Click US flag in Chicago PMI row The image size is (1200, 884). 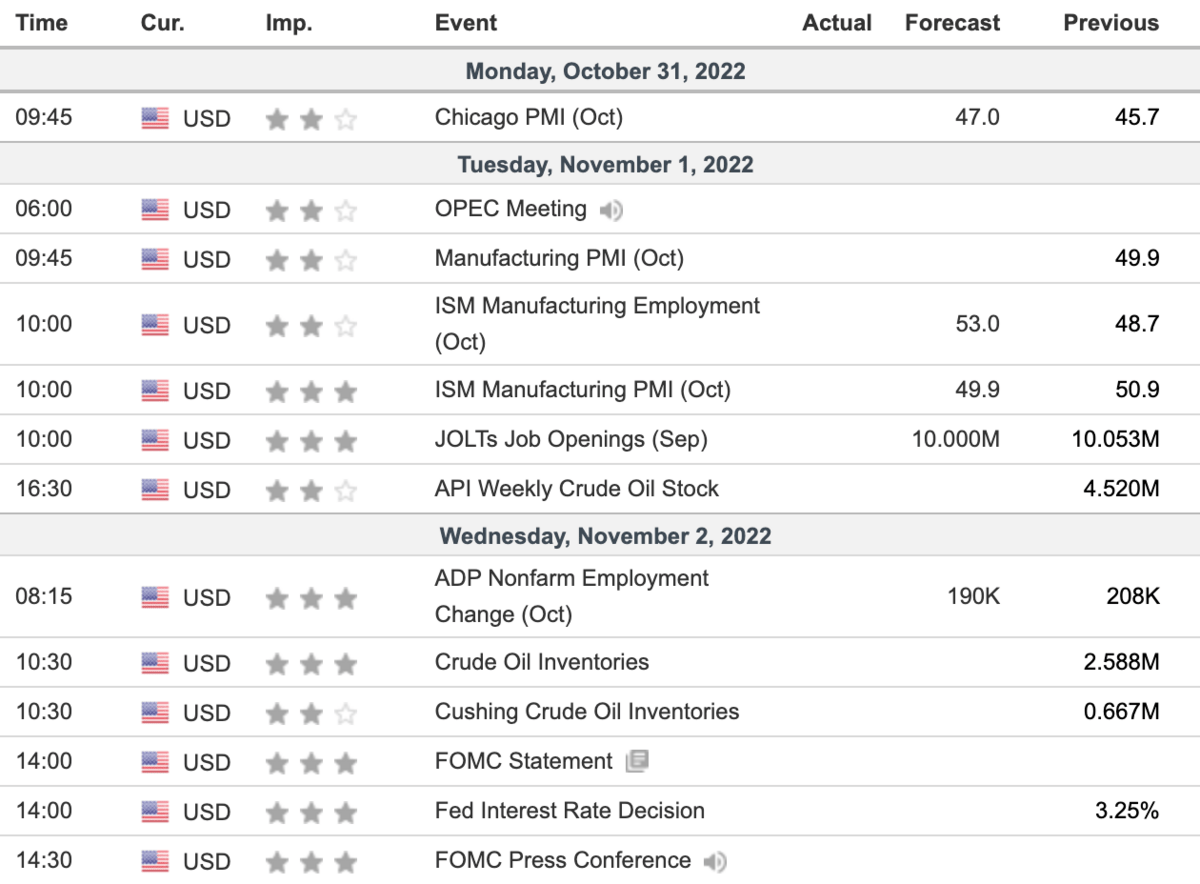coord(155,118)
